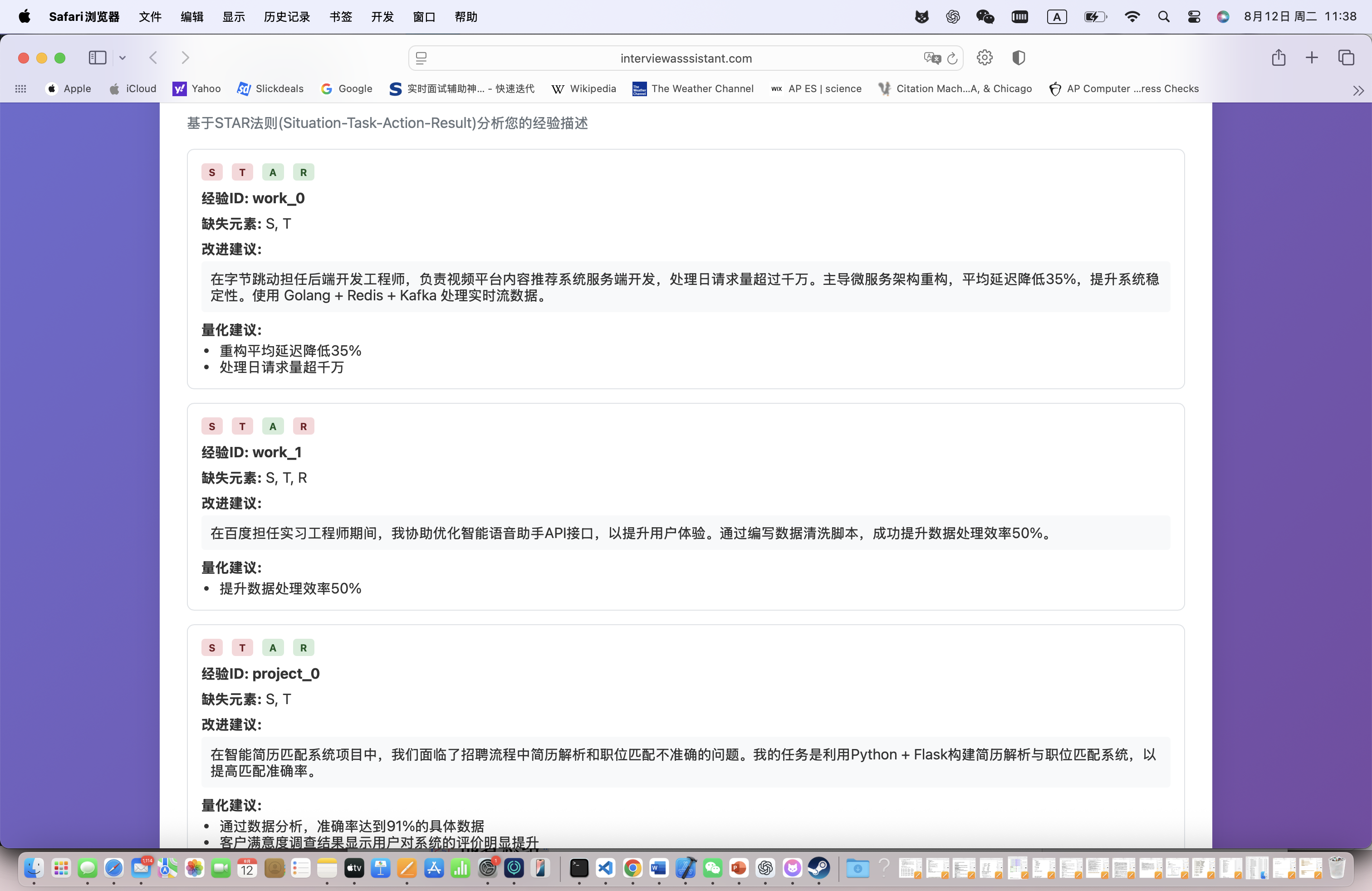Open the bookmarks grid icon in favorites bar
This screenshot has width=1372, height=891.
[x=21, y=89]
